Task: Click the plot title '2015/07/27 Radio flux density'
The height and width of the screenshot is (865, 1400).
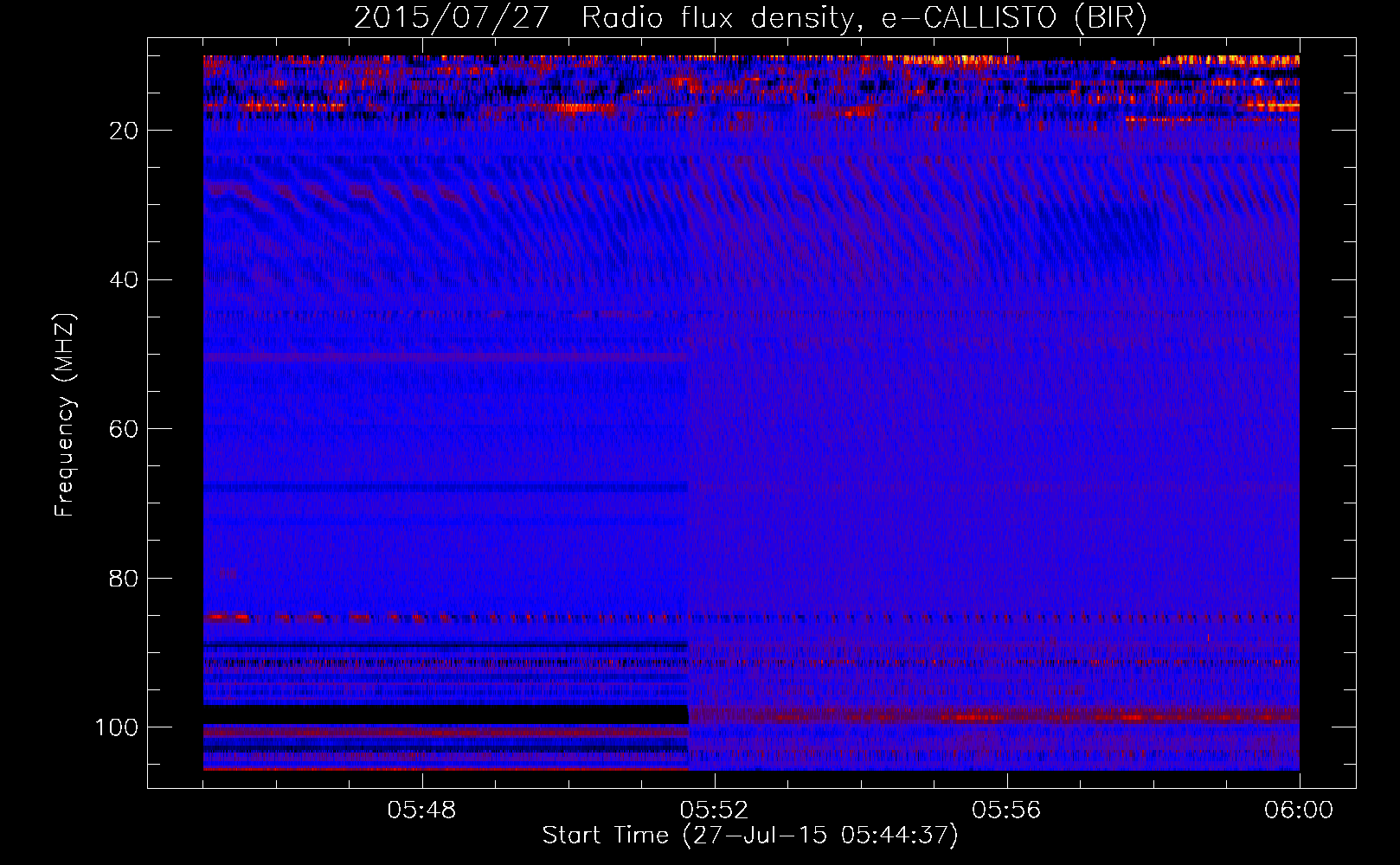Action: point(751,18)
